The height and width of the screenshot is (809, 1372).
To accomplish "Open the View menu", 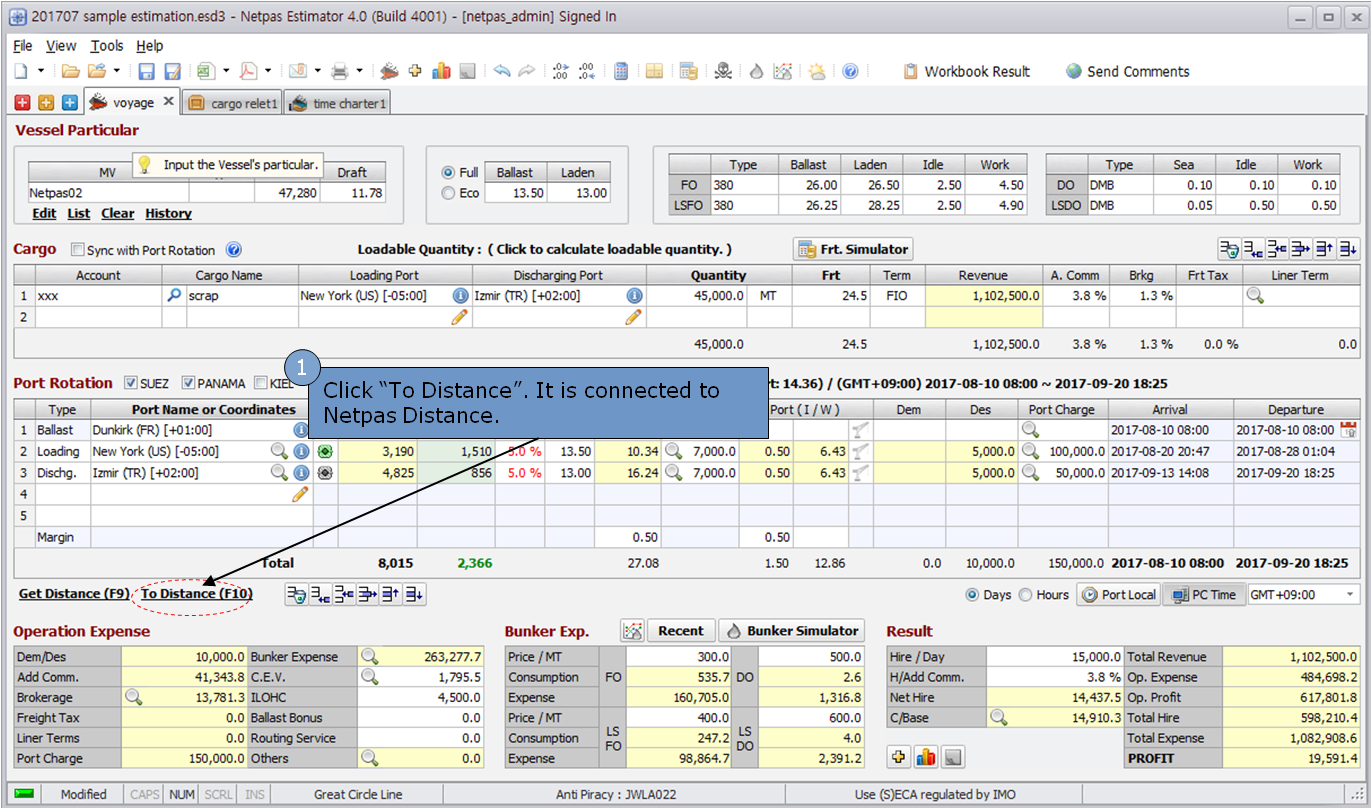I will [x=61, y=46].
